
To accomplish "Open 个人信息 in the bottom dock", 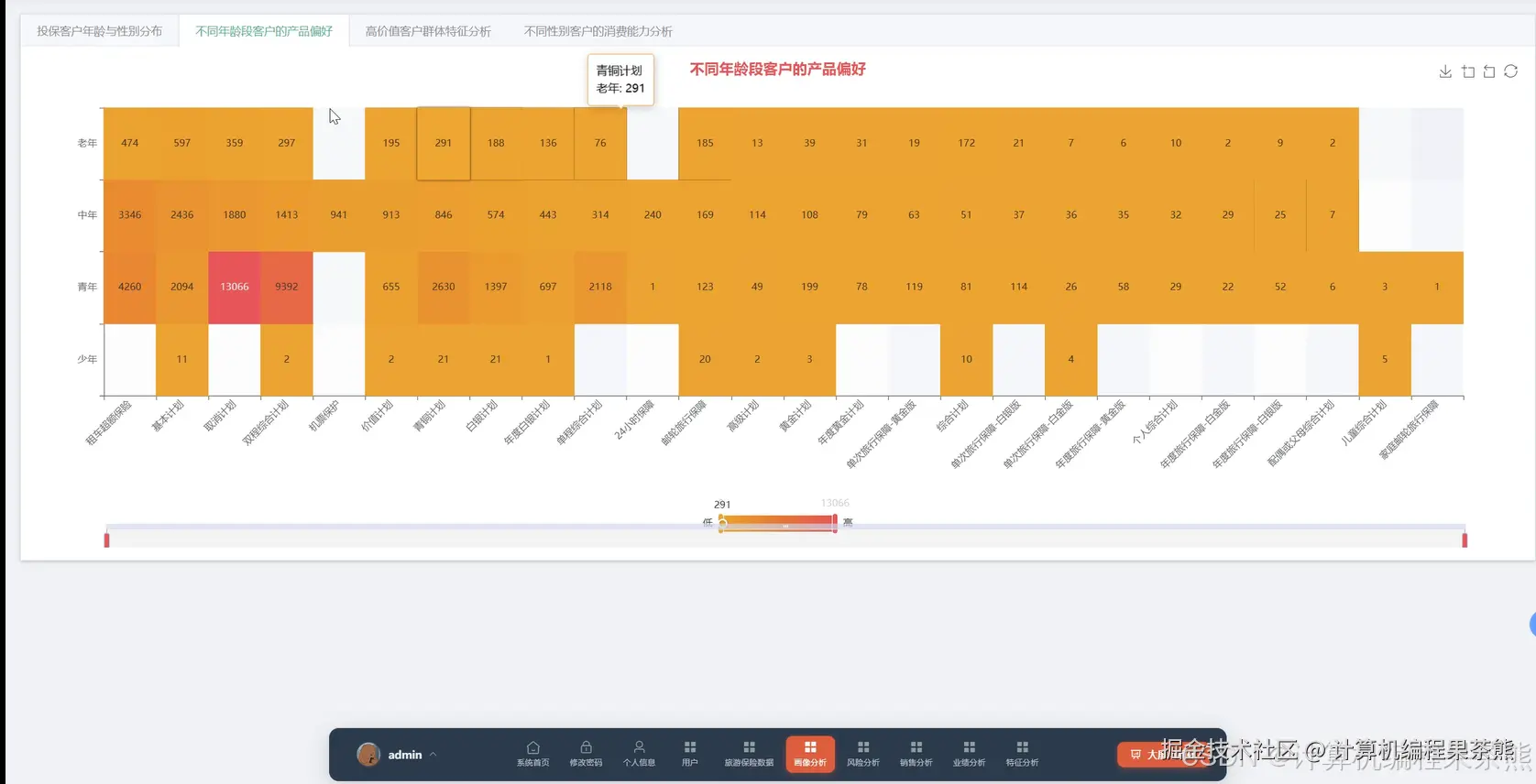I will click(x=639, y=754).
